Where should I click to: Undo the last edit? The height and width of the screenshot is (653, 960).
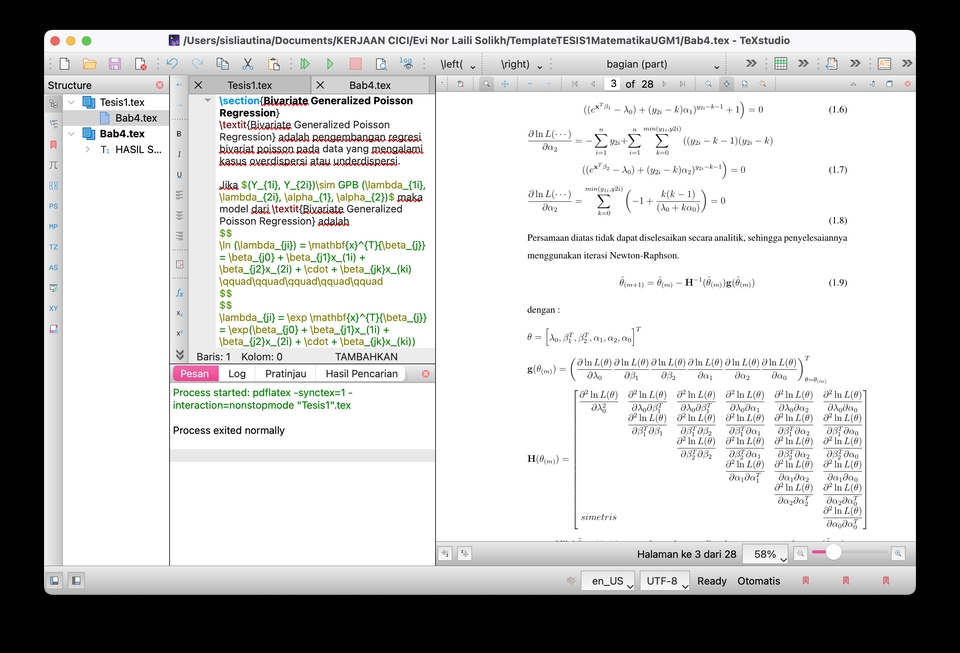coord(172,64)
